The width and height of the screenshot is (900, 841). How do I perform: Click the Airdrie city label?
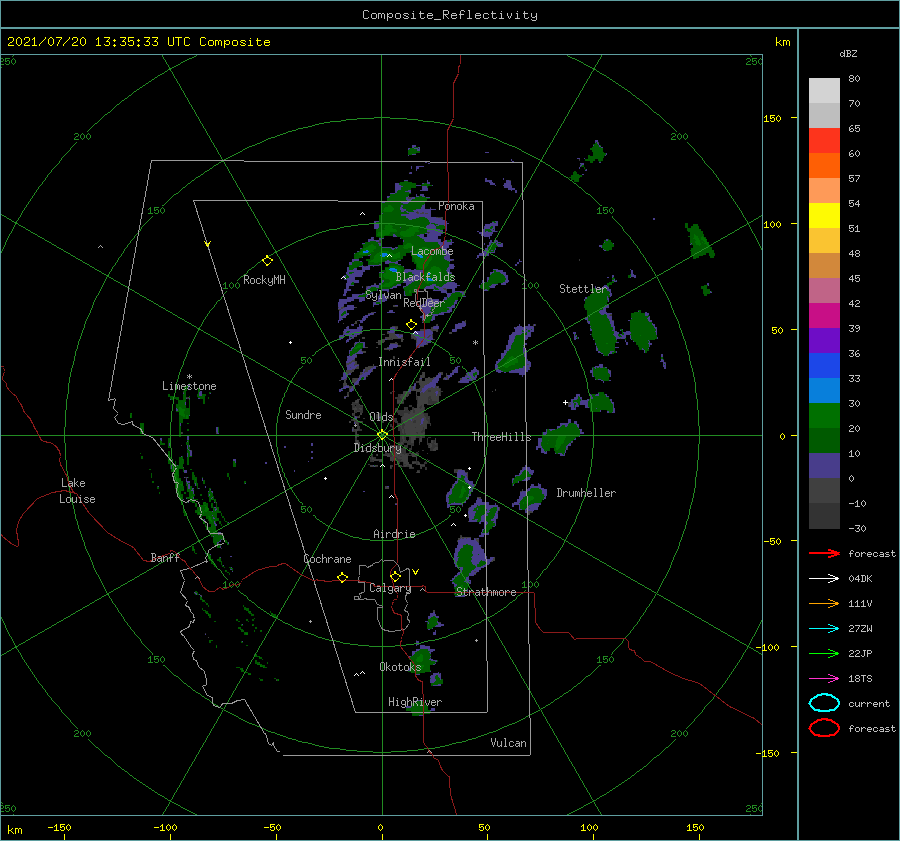(394, 534)
